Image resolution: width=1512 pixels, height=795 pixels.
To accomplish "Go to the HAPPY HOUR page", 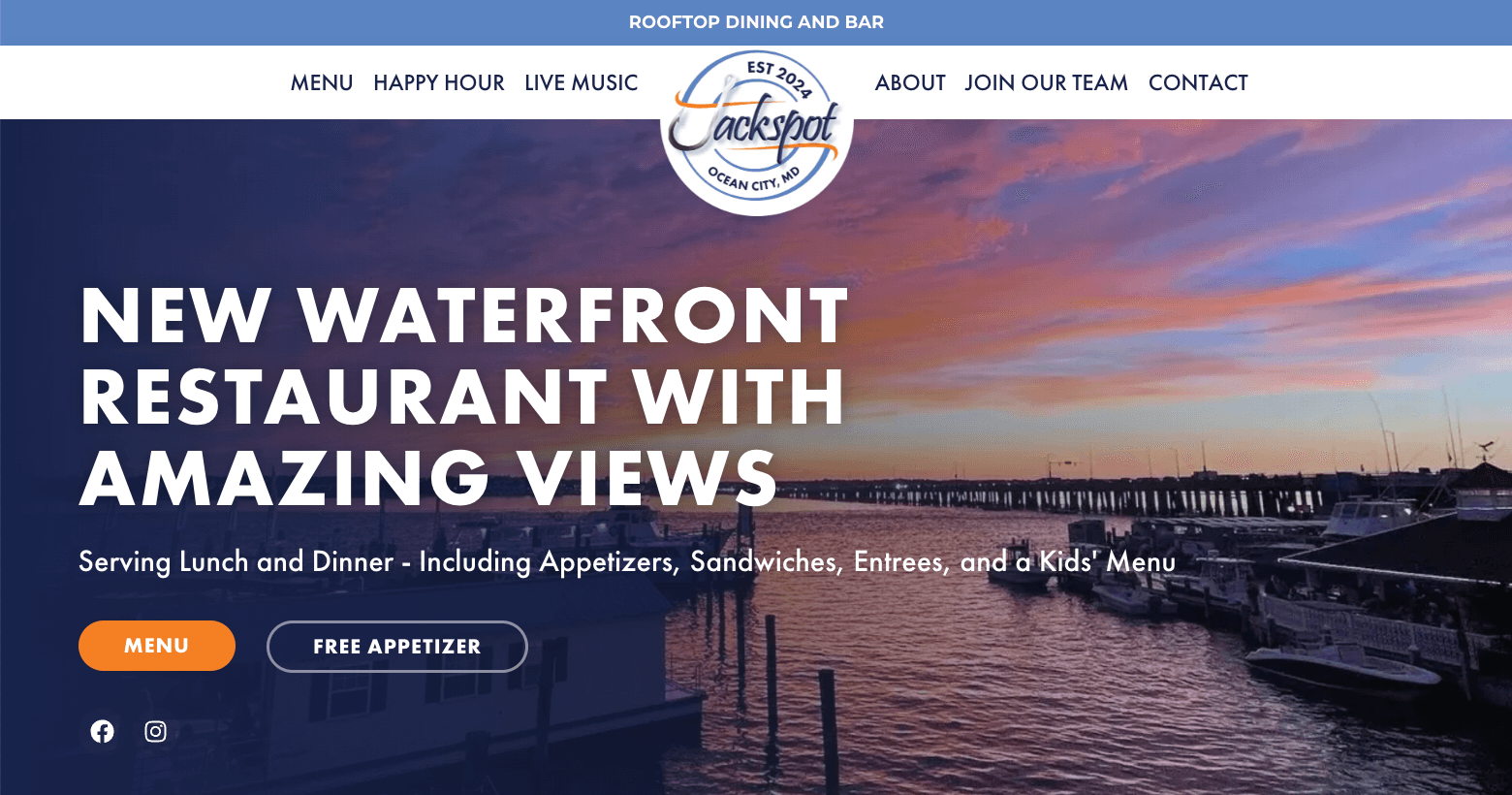I will (x=439, y=82).
